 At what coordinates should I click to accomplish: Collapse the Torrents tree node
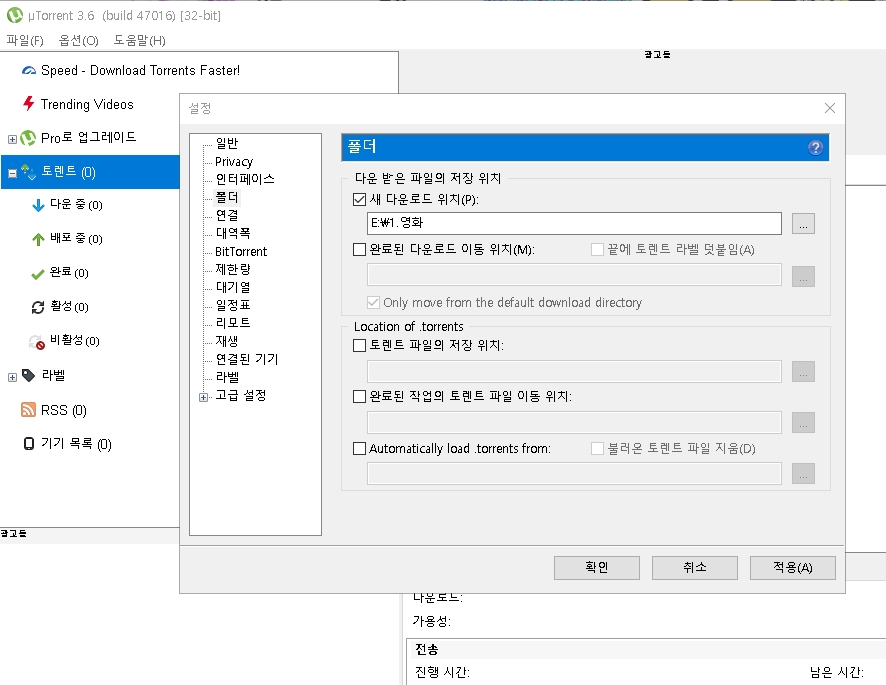click(x=12, y=174)
